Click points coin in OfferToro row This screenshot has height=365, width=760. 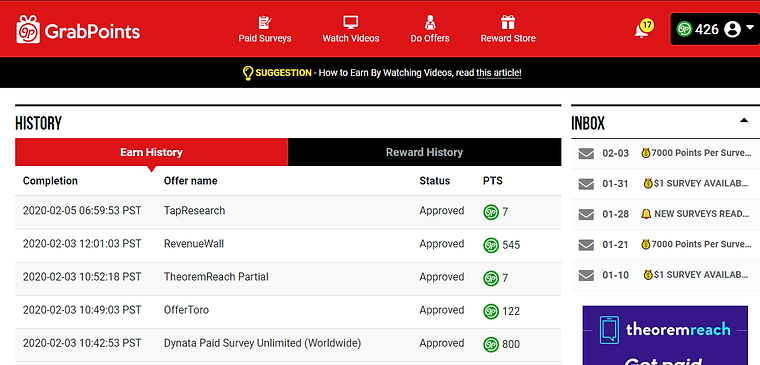[491, 311]
